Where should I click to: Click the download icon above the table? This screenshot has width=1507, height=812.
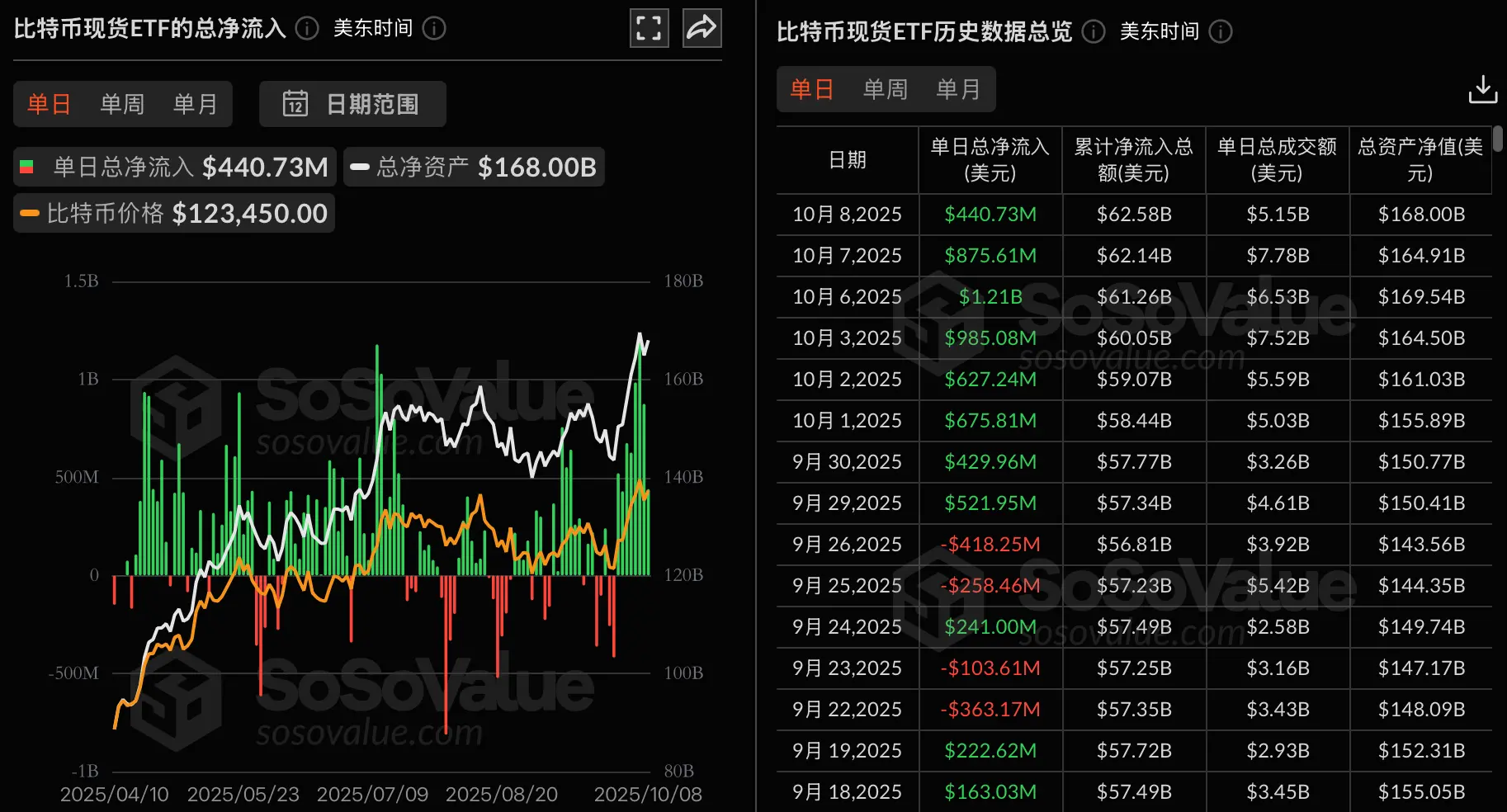tap(1482, 89)
